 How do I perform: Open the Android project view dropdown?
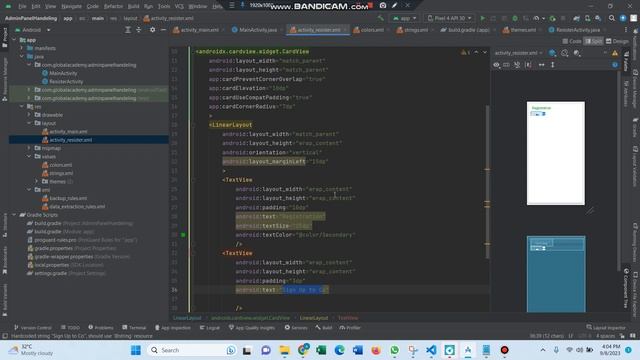coord(33,30)
